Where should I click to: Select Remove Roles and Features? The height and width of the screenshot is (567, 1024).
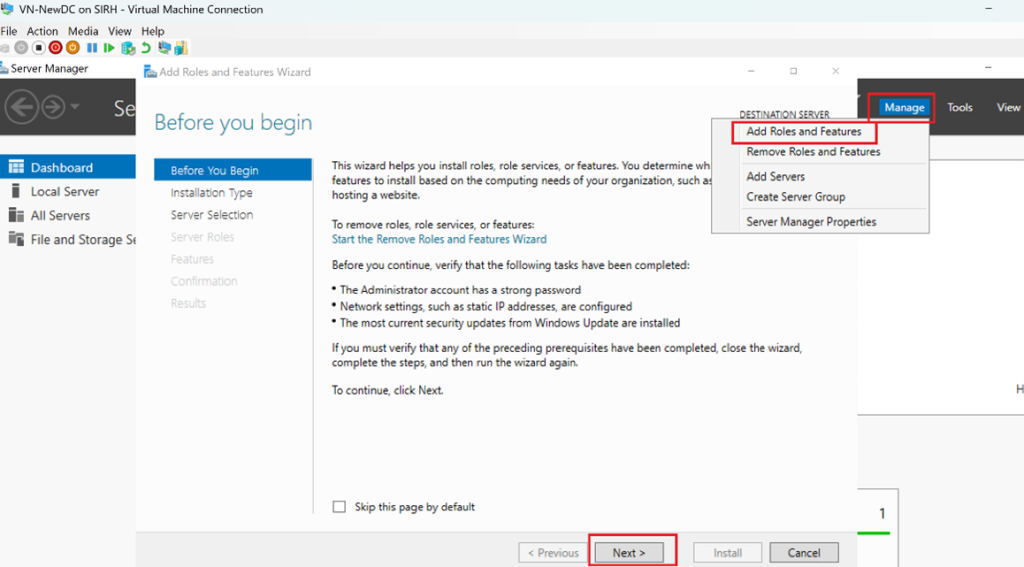pyautogui.click(x=813, y=152)
